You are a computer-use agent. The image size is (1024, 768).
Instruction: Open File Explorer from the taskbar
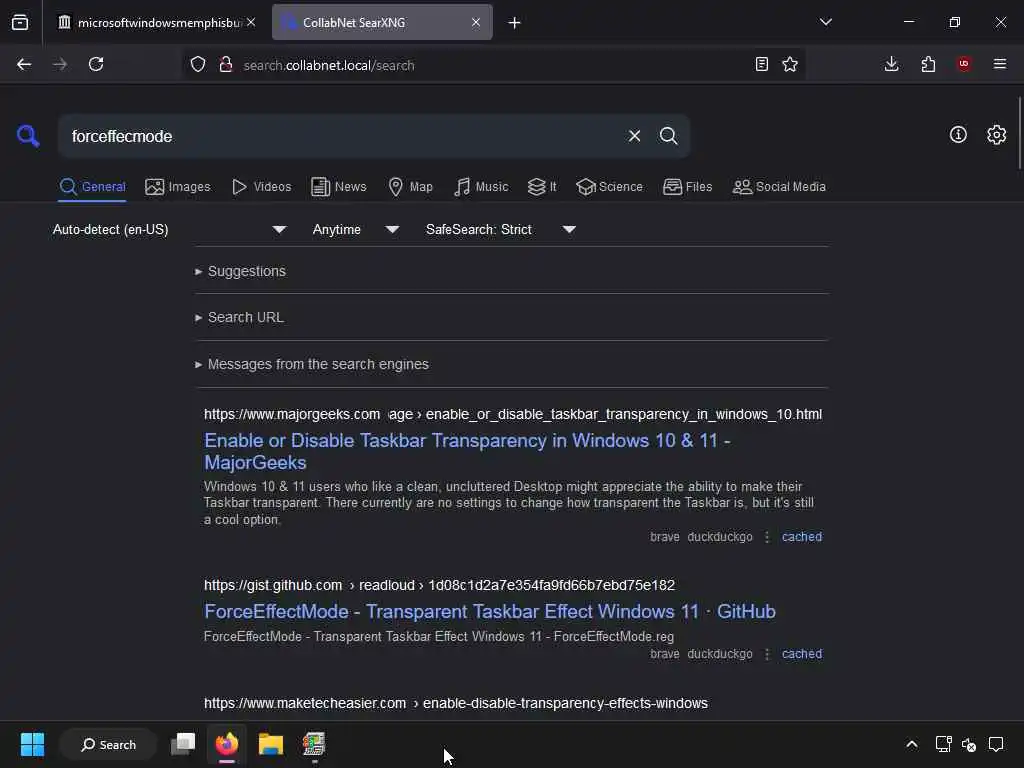click(x=270, y=744)
